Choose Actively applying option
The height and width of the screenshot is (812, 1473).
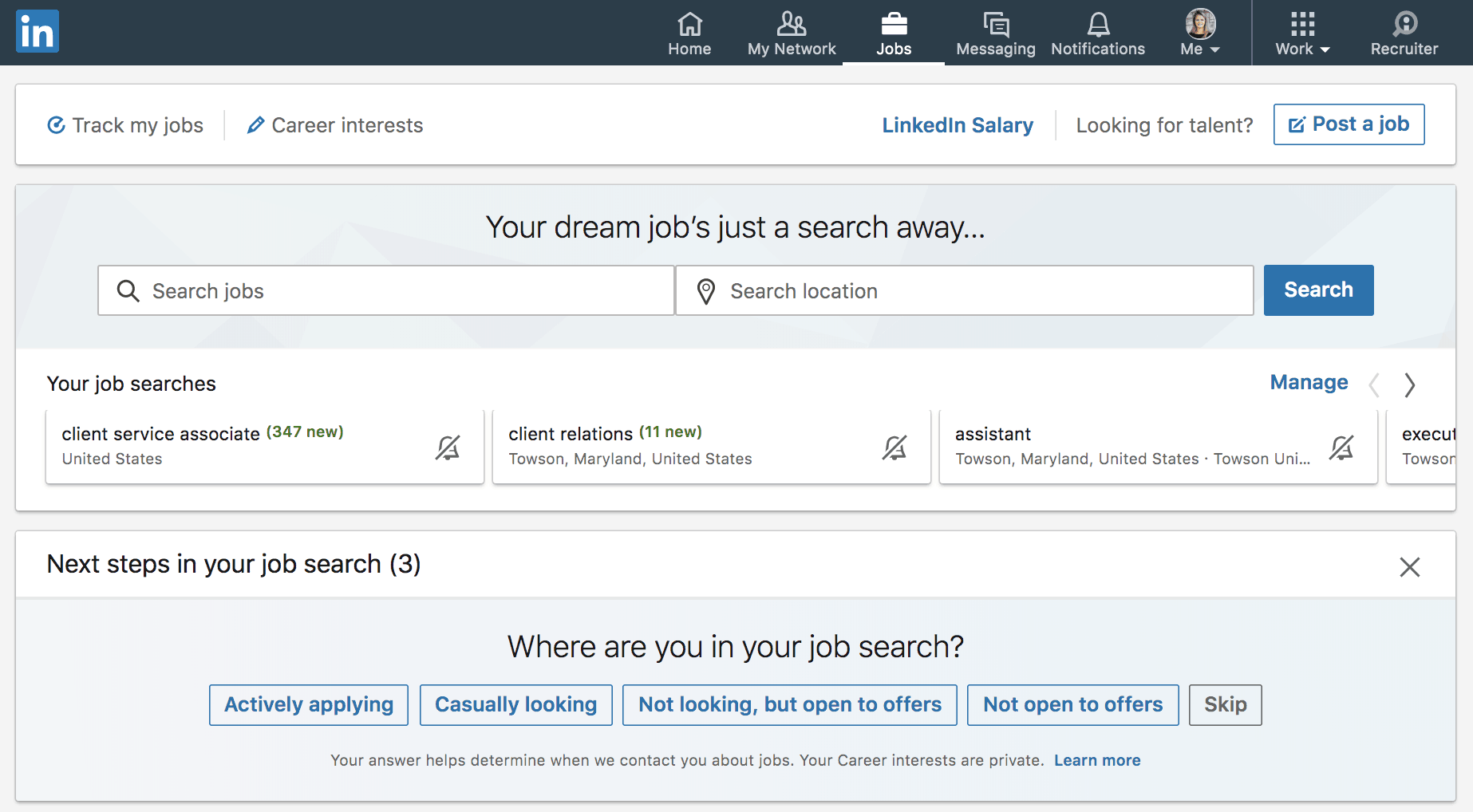[x=309, y=705]
